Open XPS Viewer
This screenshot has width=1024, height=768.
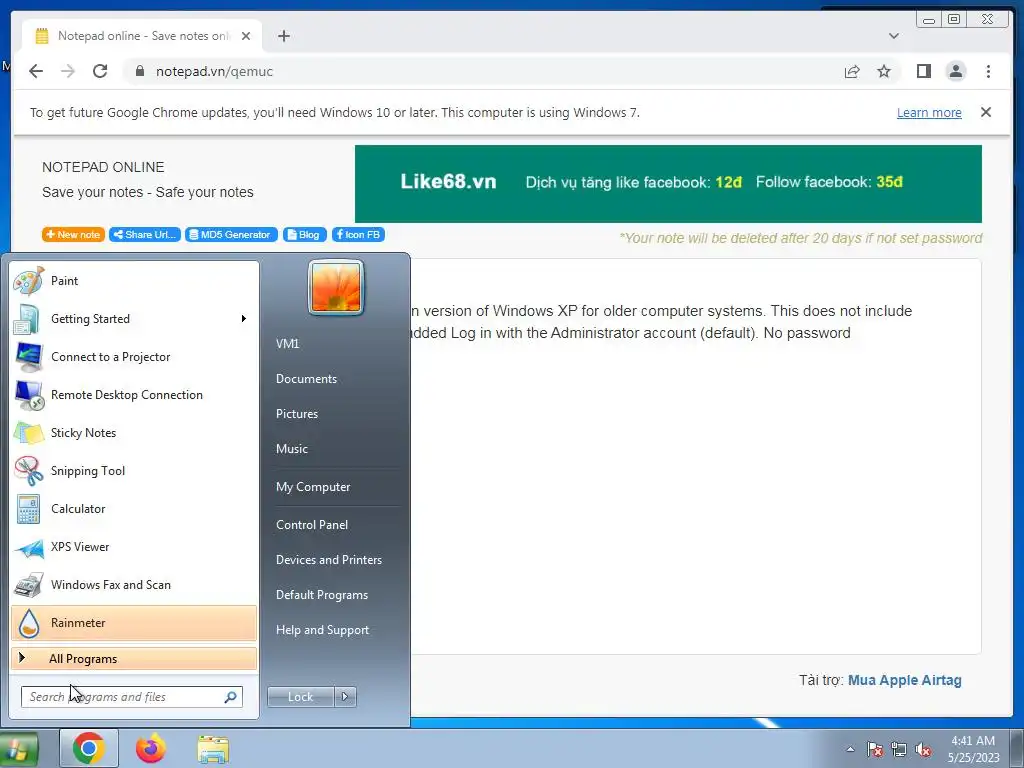coord(134,547)
